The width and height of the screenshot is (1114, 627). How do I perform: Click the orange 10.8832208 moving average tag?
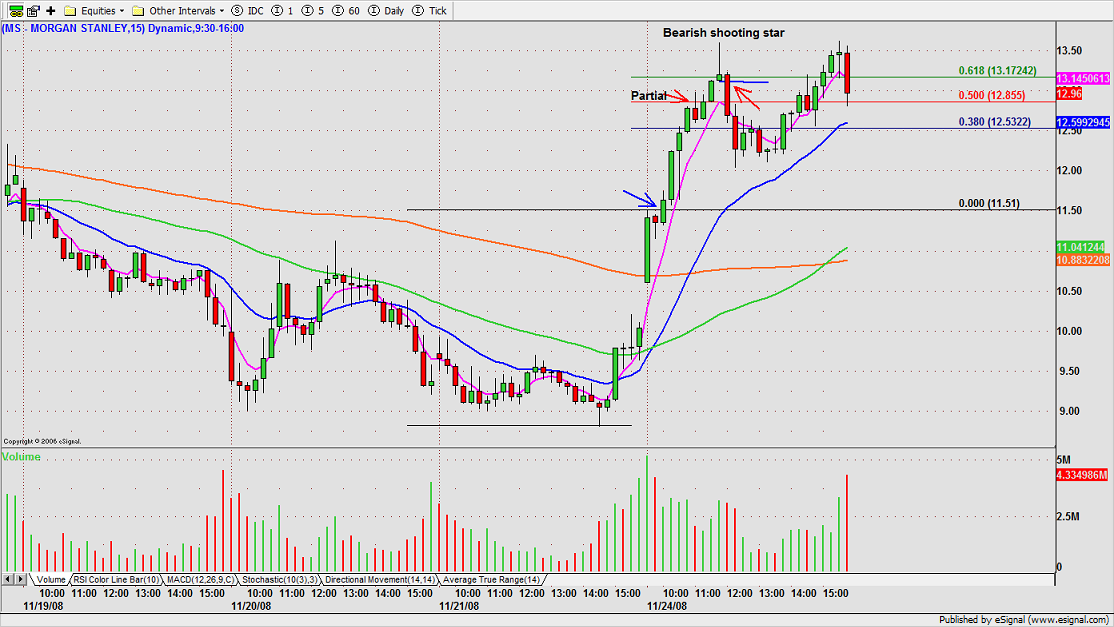pos(1083,261)
